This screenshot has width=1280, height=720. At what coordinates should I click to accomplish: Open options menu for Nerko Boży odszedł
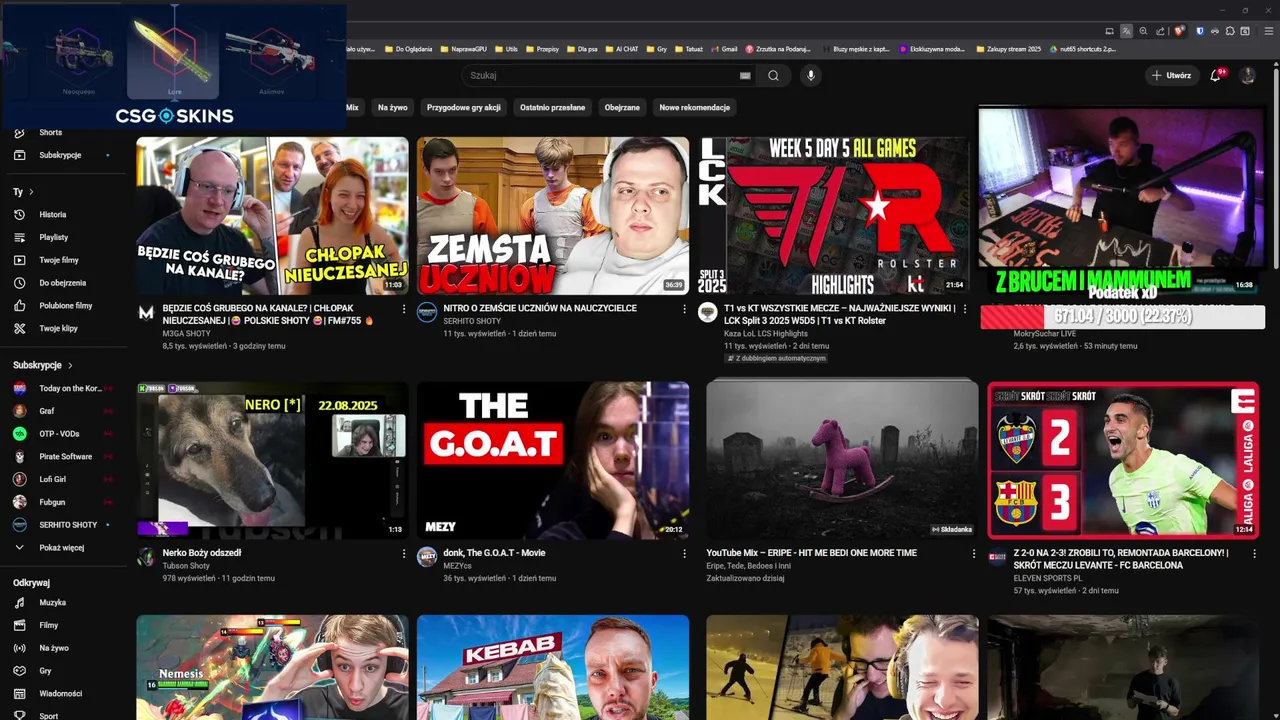click(x=404, y=553)
